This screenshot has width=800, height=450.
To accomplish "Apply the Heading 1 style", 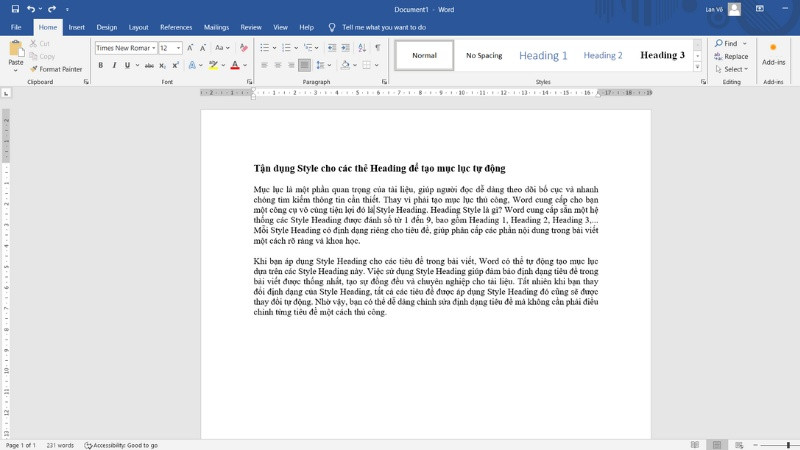I will coord(543,56).
